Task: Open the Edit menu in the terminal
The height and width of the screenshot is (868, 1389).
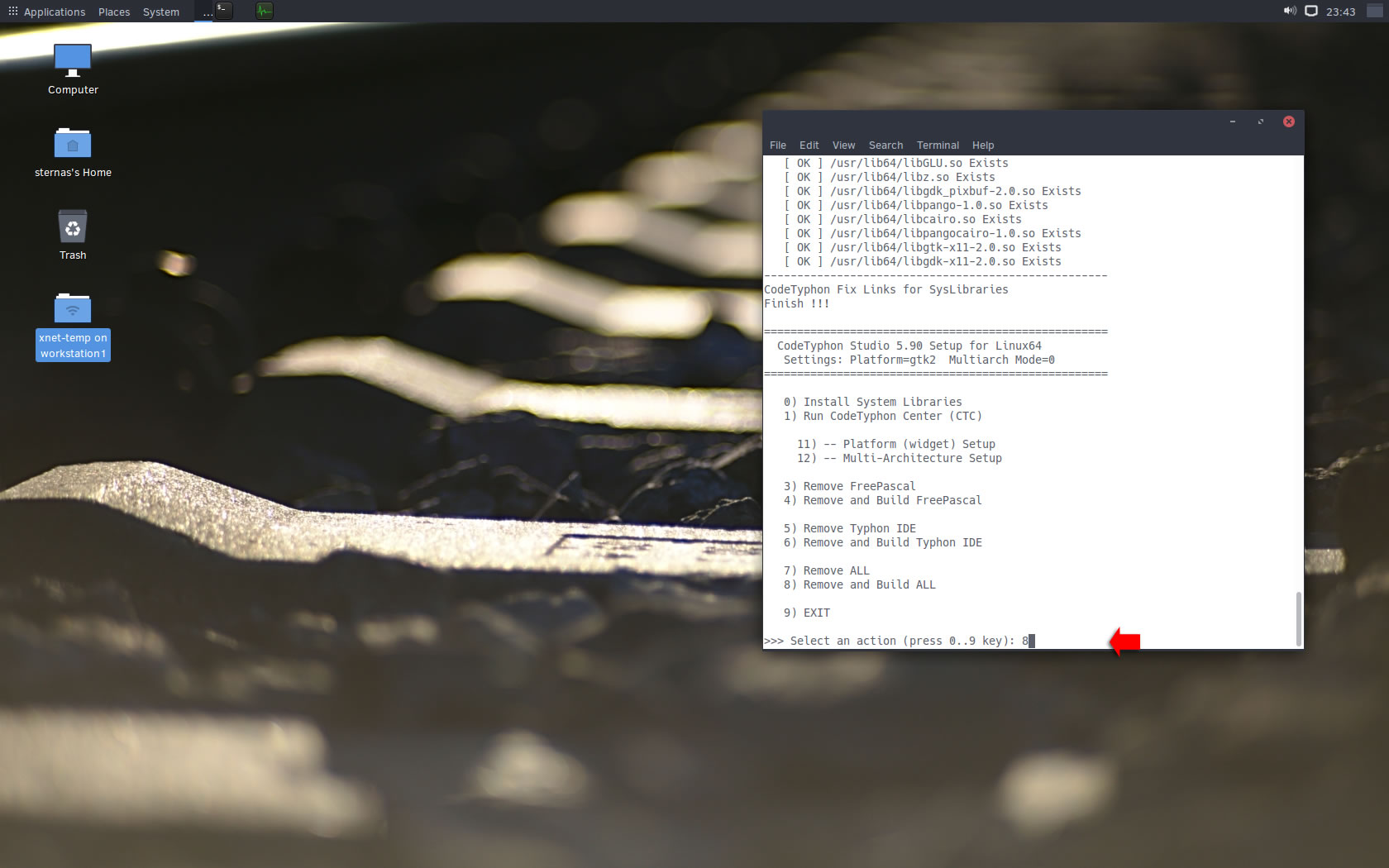Action: (x=809, y=145)
